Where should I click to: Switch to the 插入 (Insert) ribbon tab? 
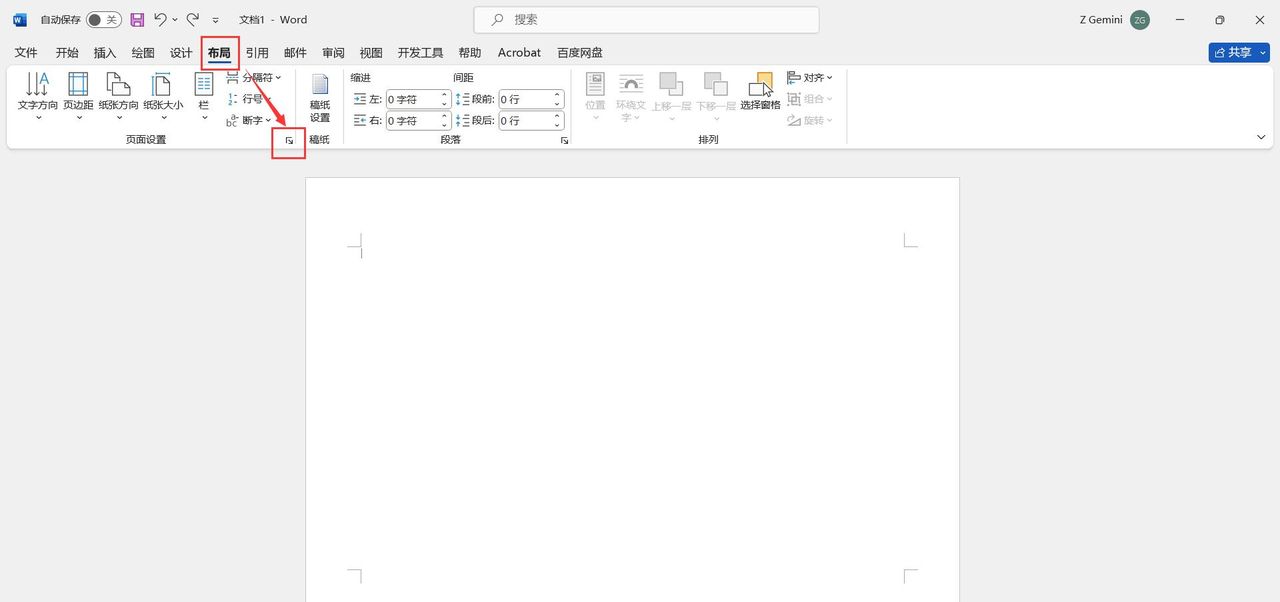click(104, 52)
